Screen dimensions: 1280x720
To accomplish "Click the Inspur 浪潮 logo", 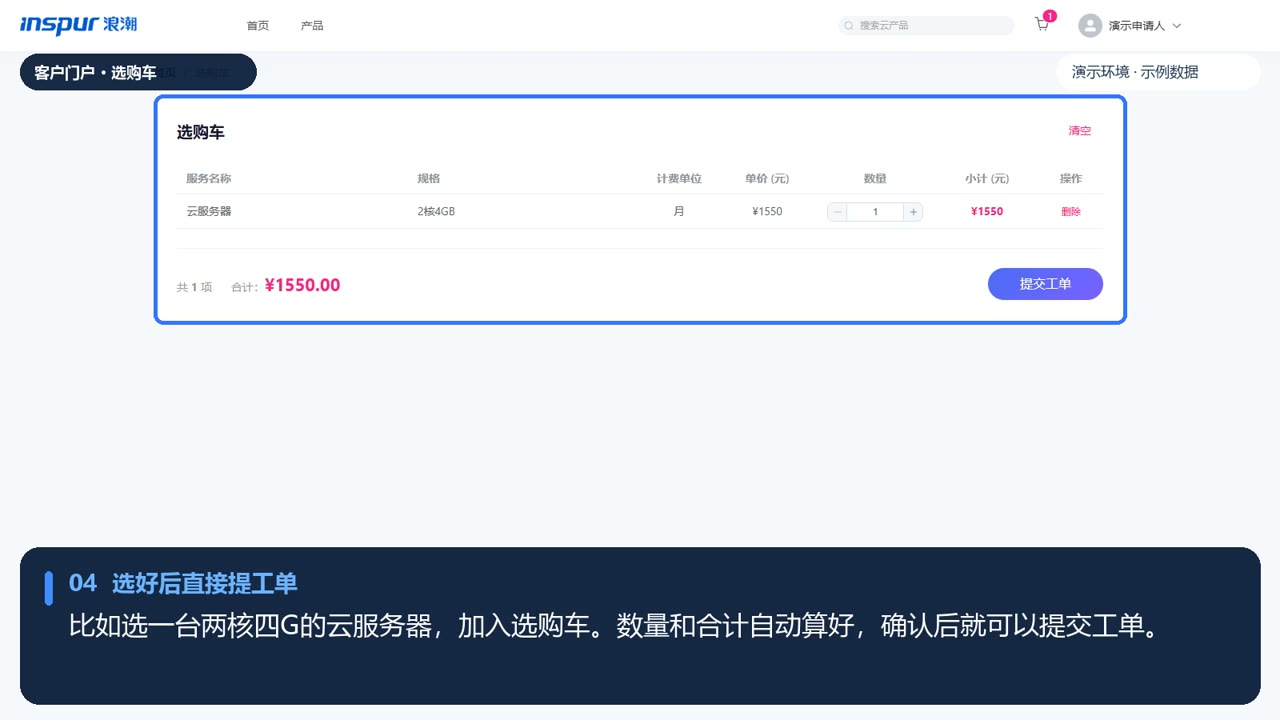I will pyautogui.click(x=79, y=25).
